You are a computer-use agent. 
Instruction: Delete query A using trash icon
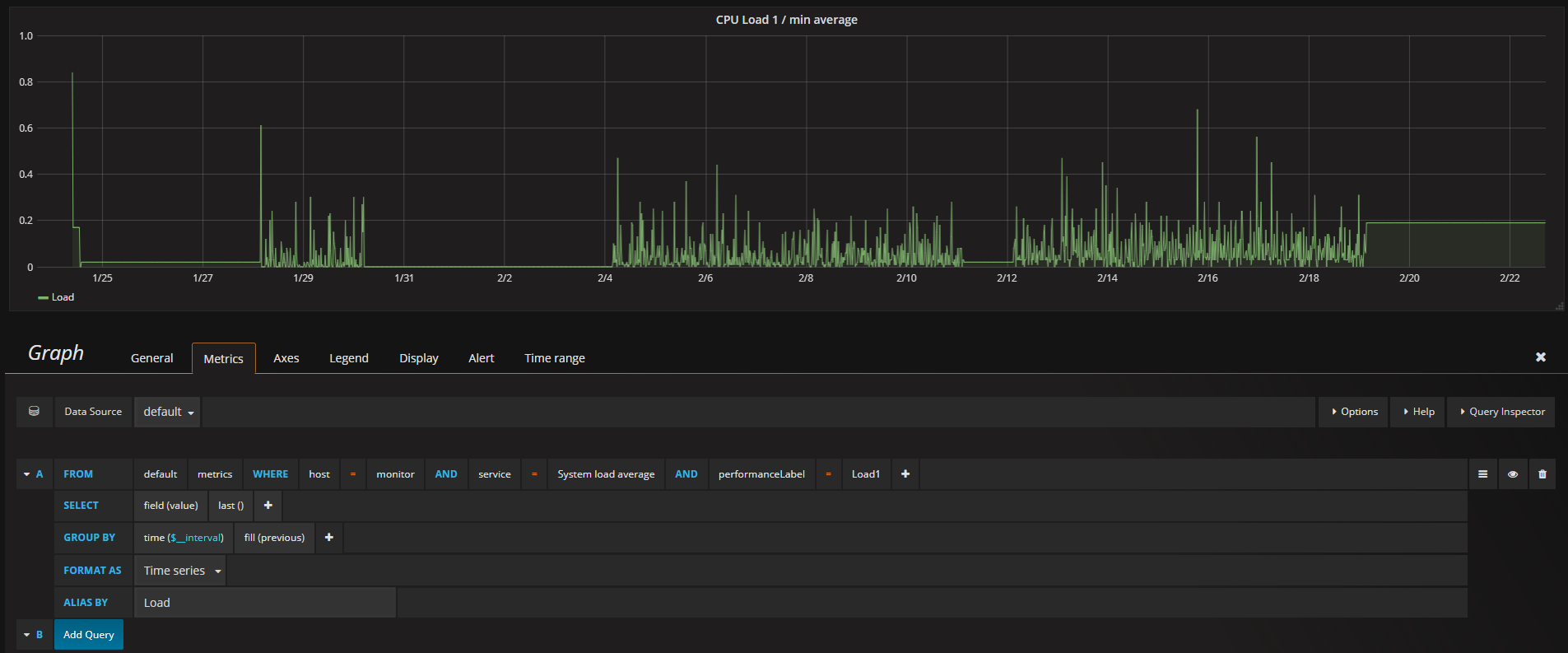1542,474
